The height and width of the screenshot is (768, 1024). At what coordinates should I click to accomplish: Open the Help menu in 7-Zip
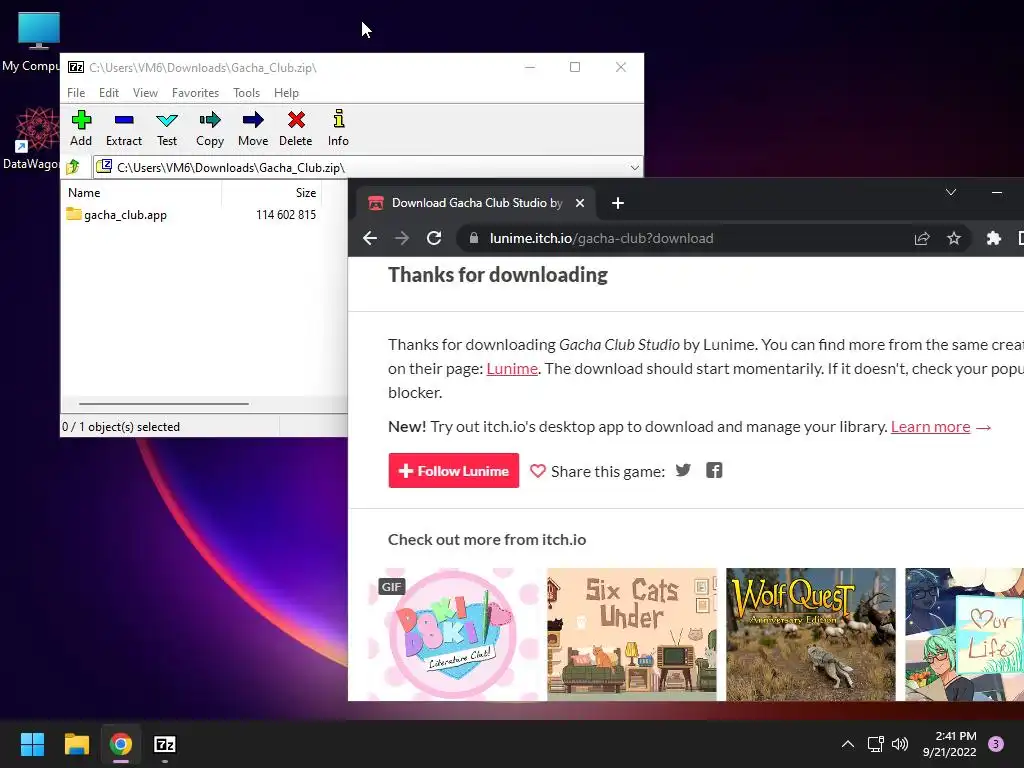pos(286,93)
